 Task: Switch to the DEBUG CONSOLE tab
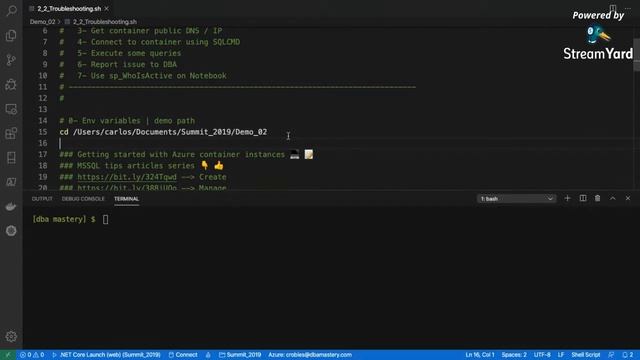pos(83,199)
